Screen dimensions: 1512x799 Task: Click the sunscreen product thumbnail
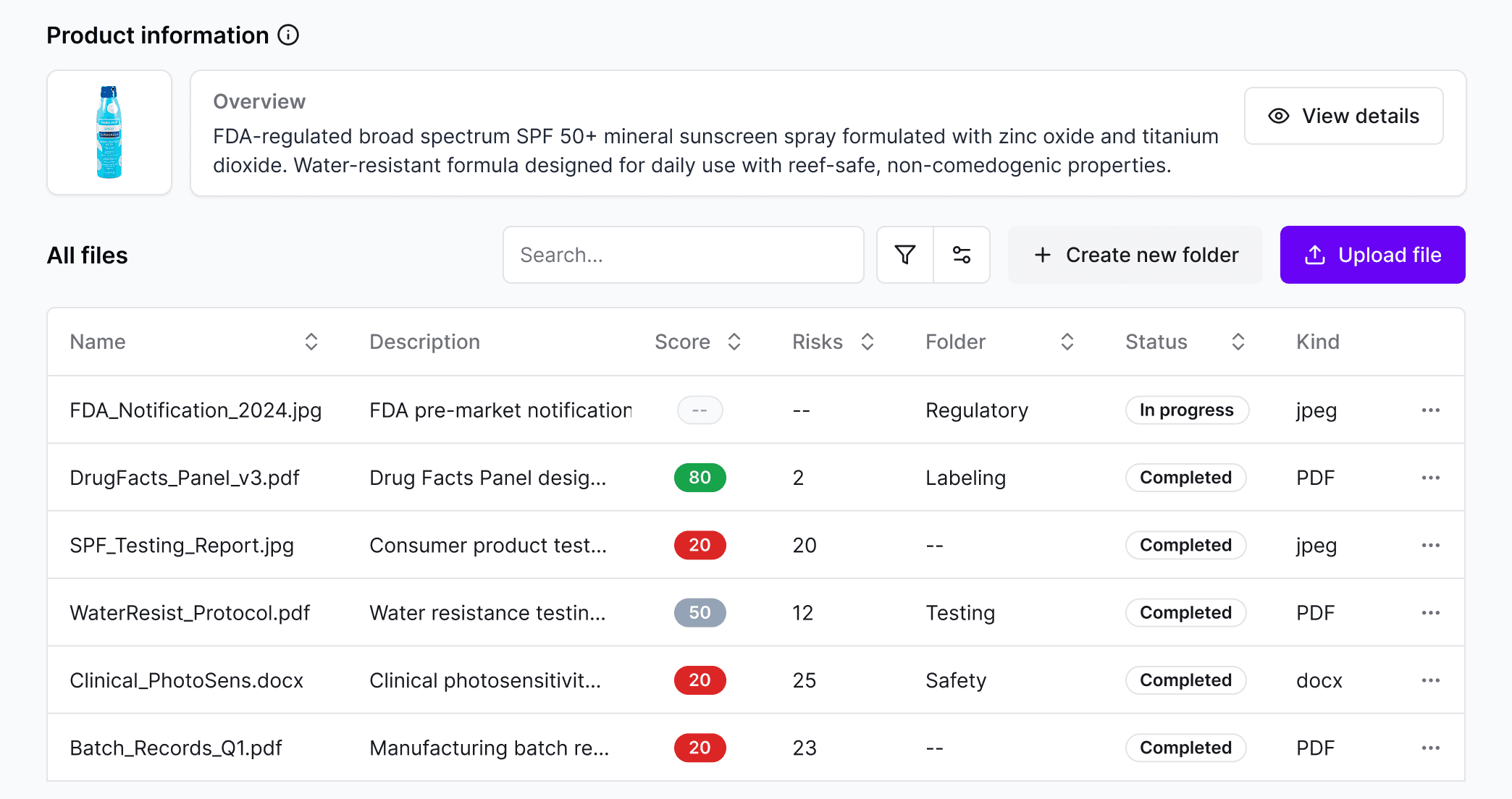109,132
